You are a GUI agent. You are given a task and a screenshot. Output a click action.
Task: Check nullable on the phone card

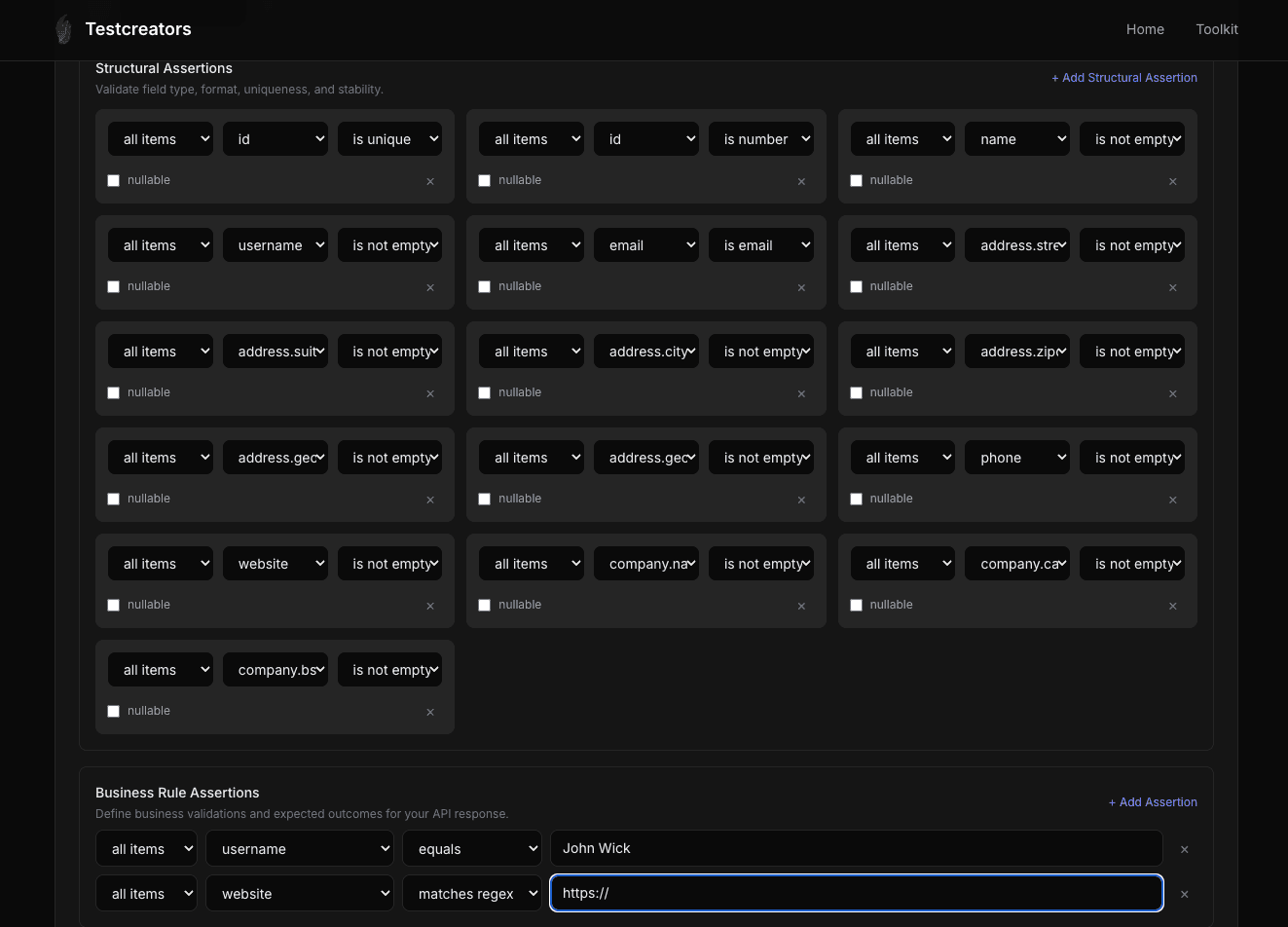[x=856, y=499]
